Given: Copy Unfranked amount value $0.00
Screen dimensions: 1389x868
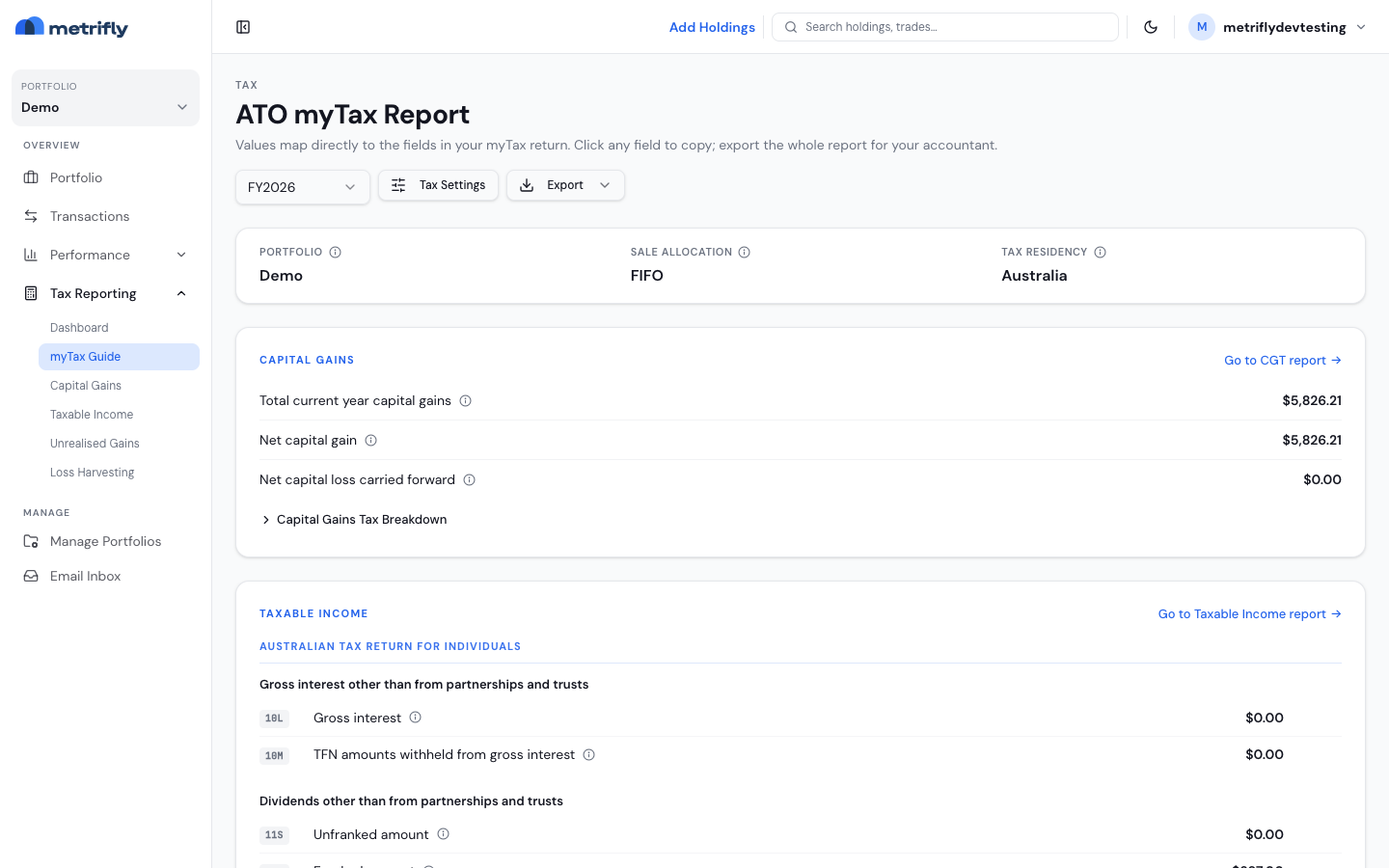Looking at the screenshot, I should [1265, 834].
